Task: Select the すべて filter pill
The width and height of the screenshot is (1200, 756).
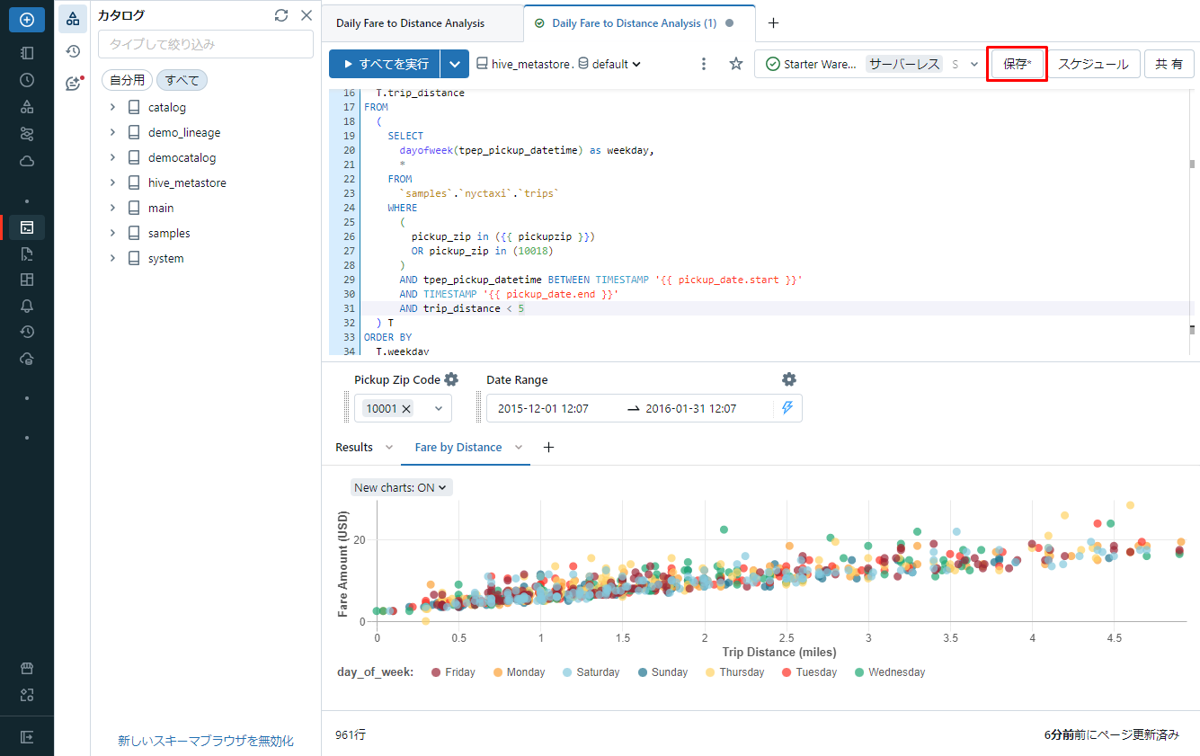Action: [x=182, y=80]
